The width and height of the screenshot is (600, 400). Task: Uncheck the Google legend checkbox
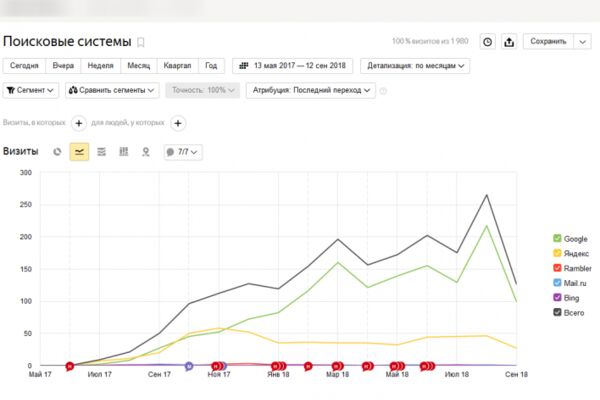tap(557, 238)
